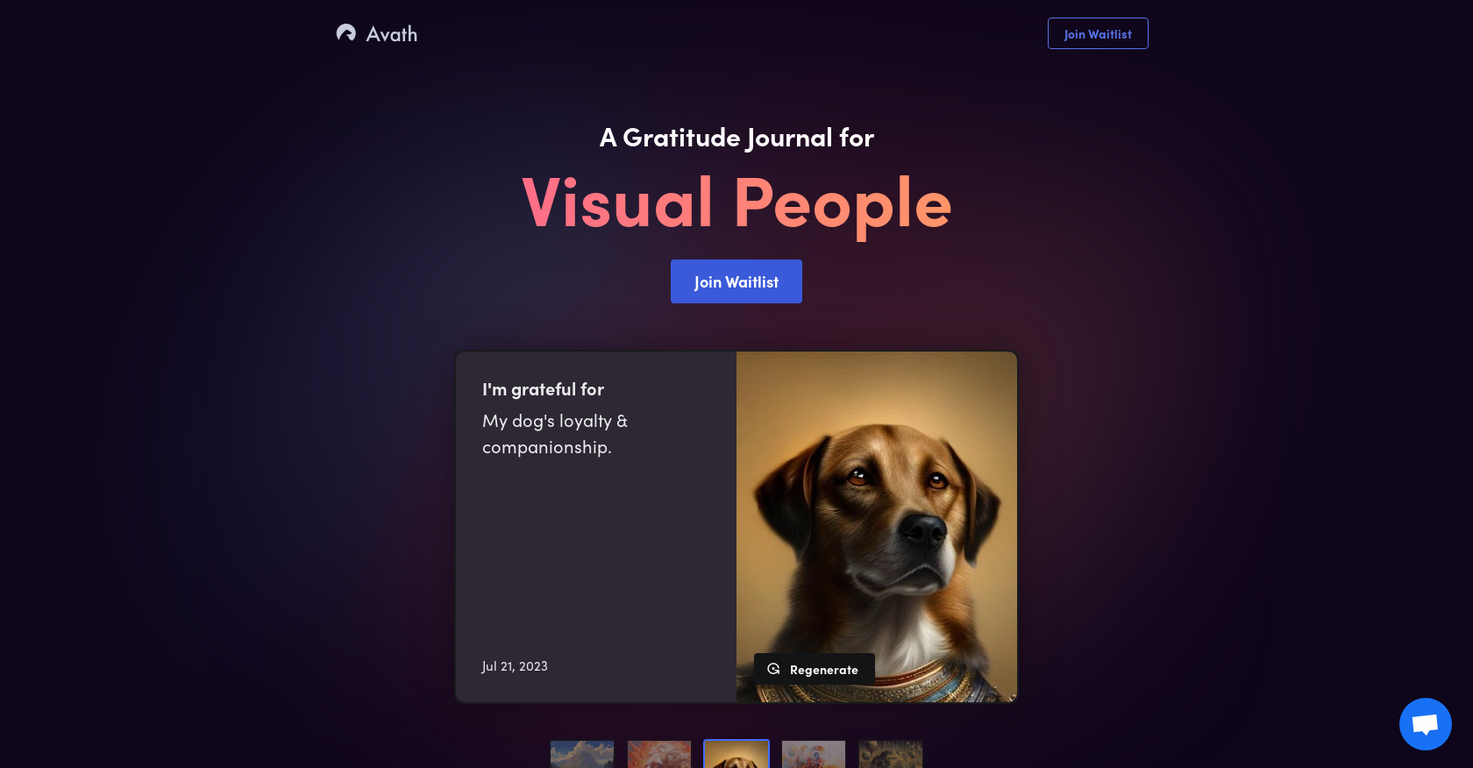The width and height of the screenshot is (1473, 768).
Task: Click outlined Join Waitlist in header
Action: [1098, 34]
